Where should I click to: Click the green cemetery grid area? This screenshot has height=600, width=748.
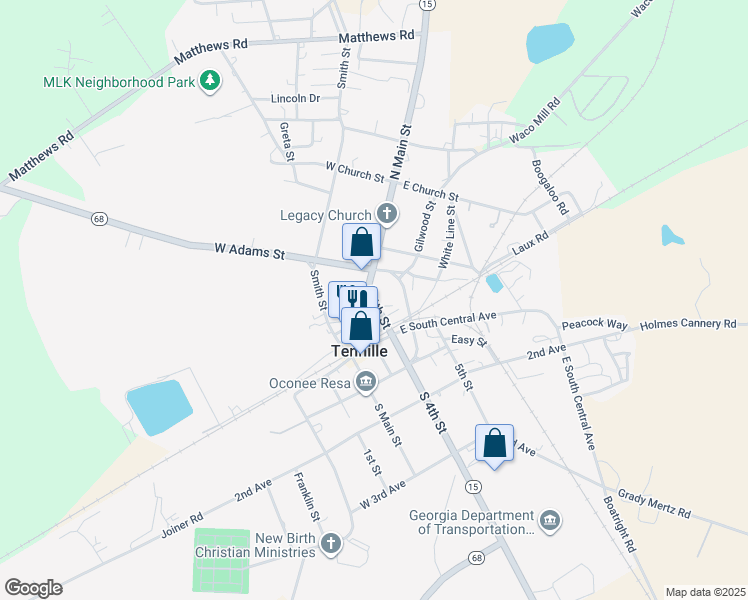point(222,560)
